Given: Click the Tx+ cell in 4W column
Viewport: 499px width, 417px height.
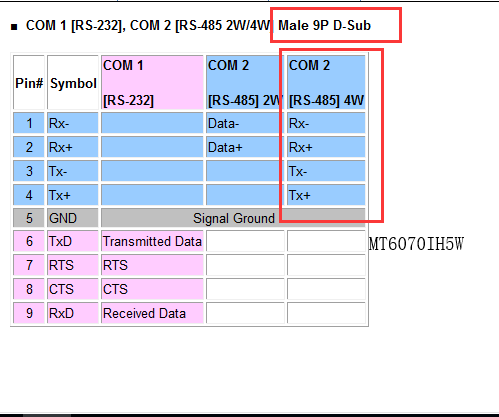Looking at the screenshot, I should coord(326,195).
